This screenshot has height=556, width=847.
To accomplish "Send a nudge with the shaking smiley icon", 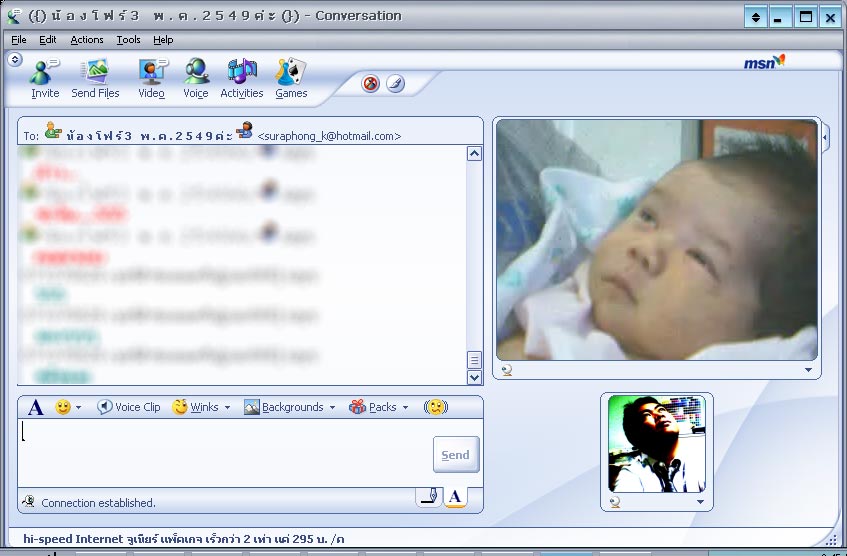I will click(x=436, y=407).
